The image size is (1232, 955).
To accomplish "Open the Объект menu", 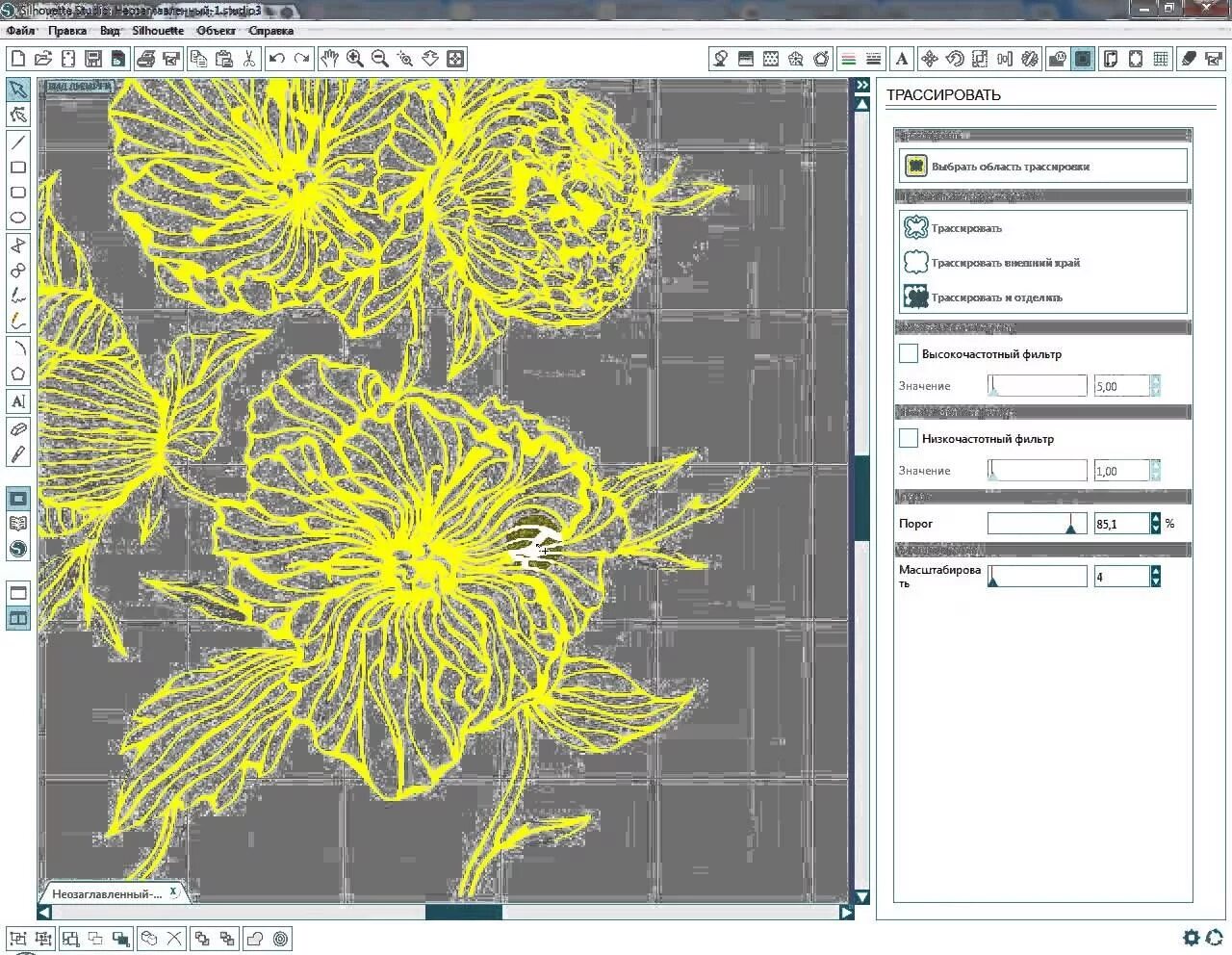I will 217,31.
